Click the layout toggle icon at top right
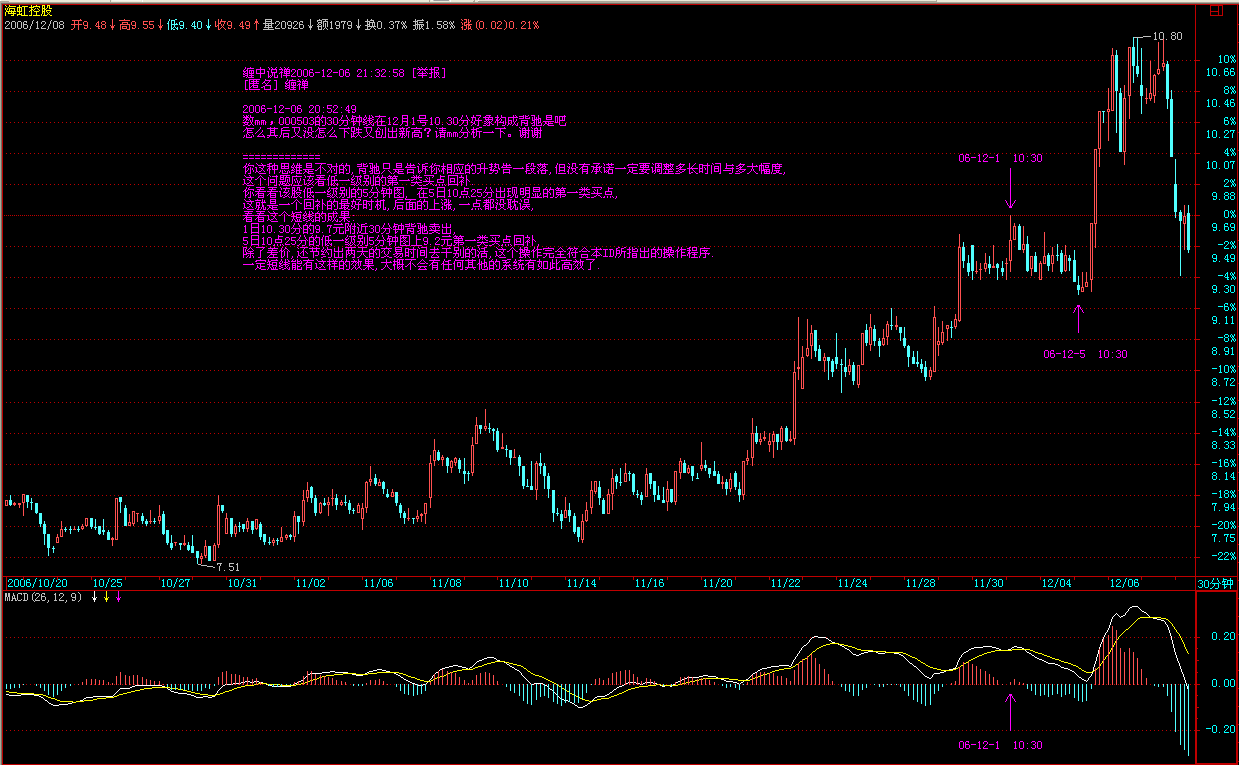 coord(1216,10)
